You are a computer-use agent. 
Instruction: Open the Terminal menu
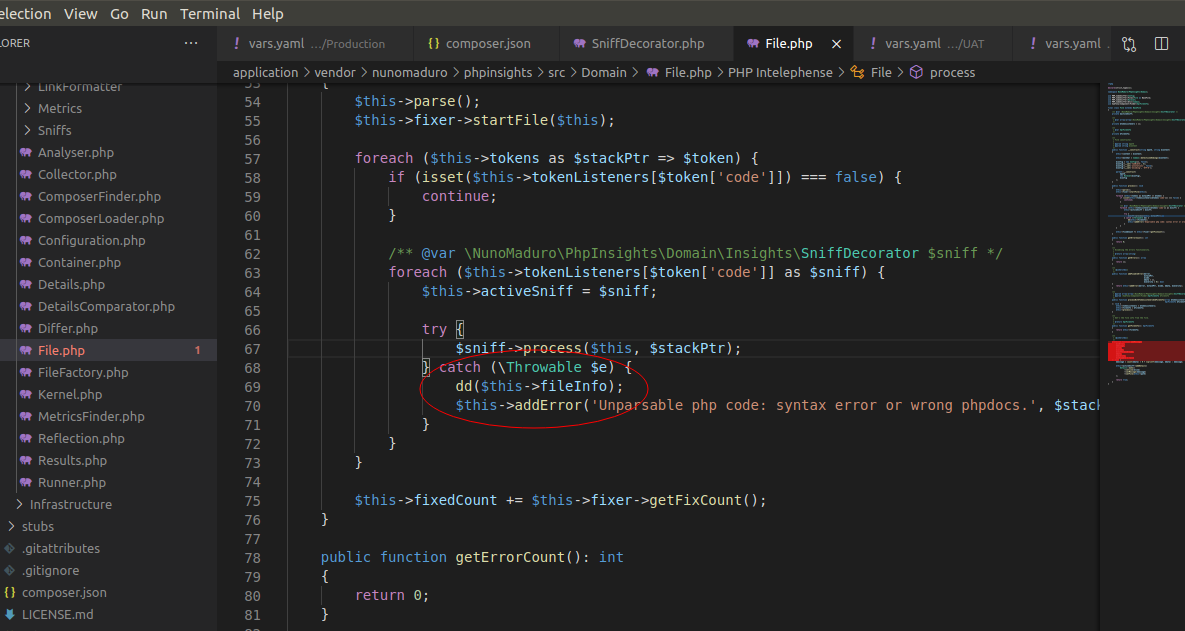tap(209, 13)
